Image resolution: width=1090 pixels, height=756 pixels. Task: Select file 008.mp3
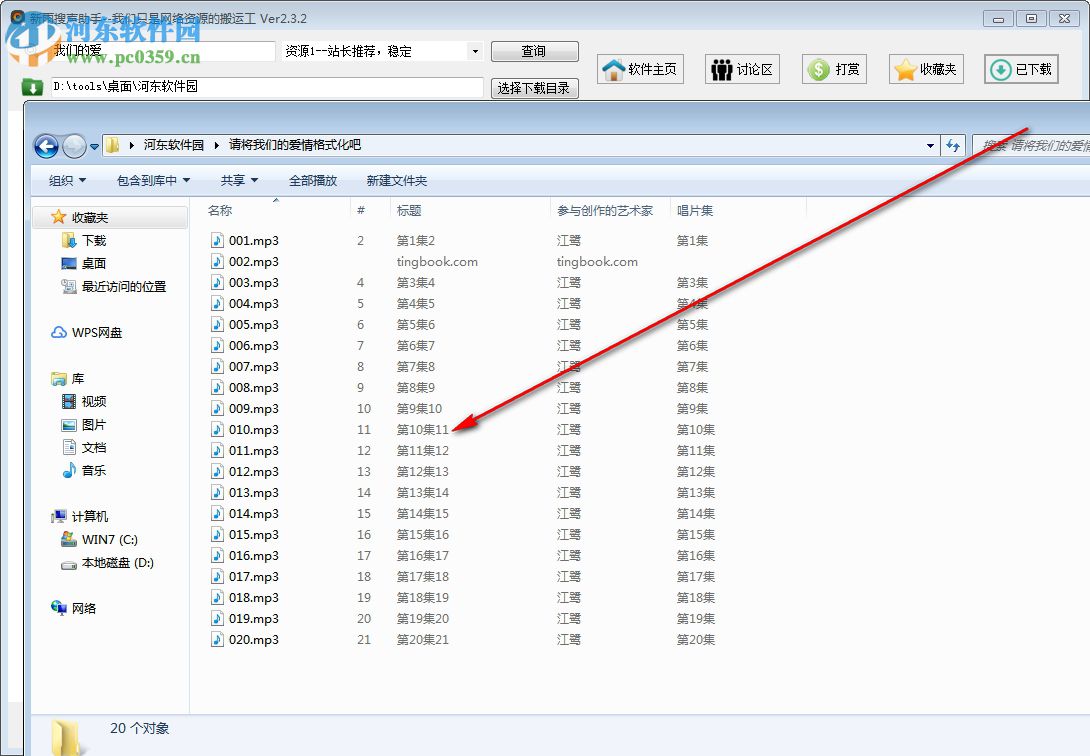point(254,387)
